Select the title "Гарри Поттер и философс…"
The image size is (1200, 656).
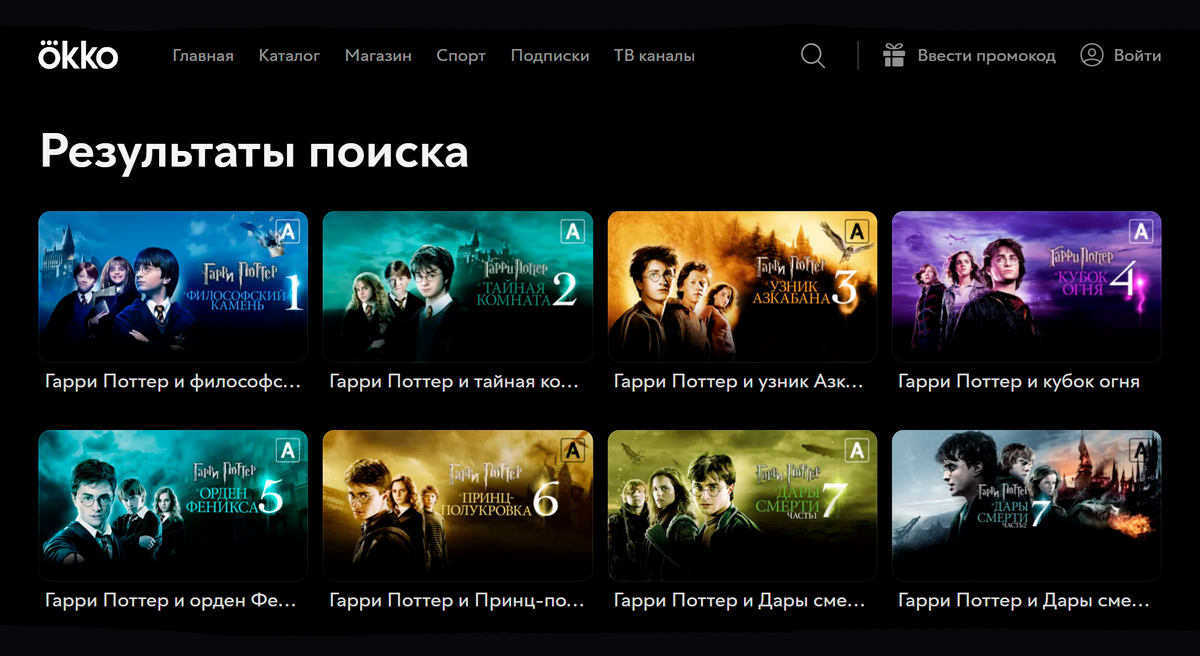pyautogui.click(x=173, y=382)
